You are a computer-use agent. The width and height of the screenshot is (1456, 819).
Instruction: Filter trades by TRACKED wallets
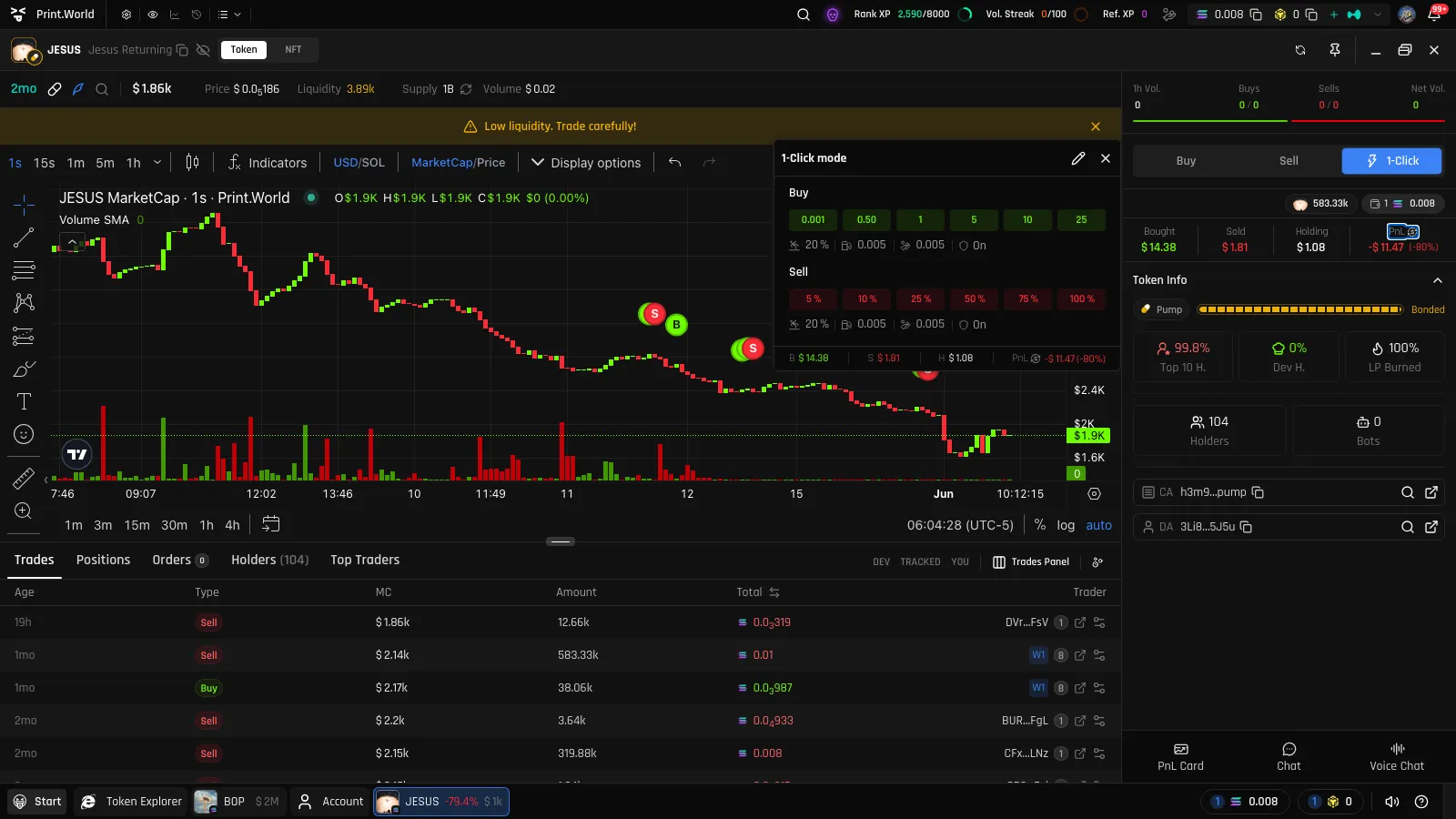[x=920, y=562]
